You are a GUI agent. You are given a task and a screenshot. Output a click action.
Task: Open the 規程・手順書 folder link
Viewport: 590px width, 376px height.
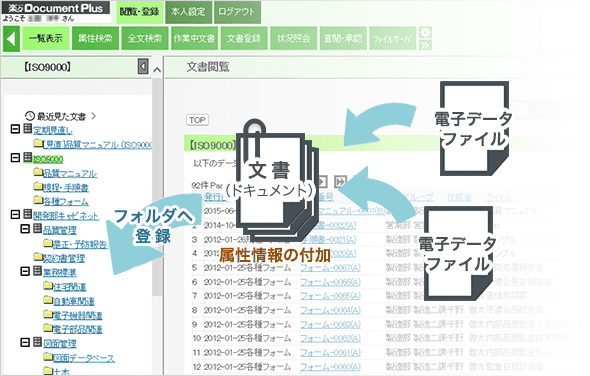click(66, 187)
